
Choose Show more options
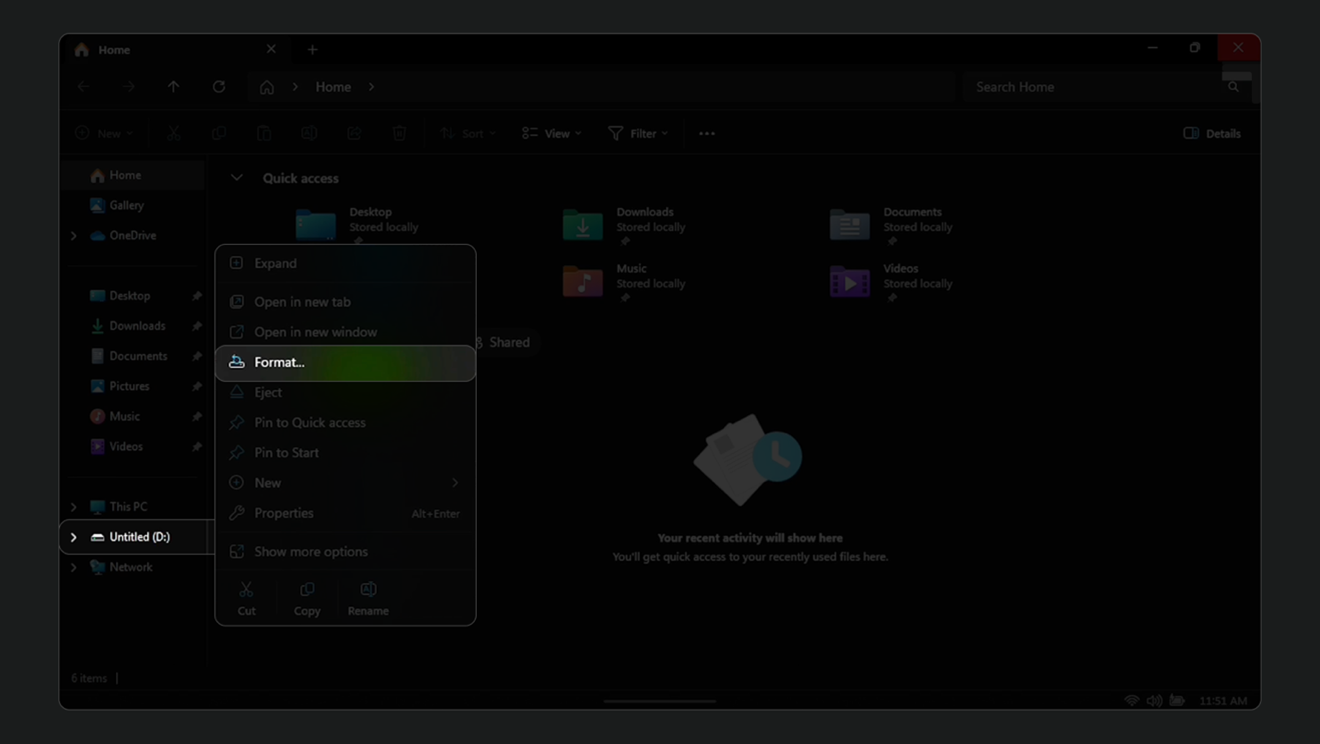click(310, 552)
